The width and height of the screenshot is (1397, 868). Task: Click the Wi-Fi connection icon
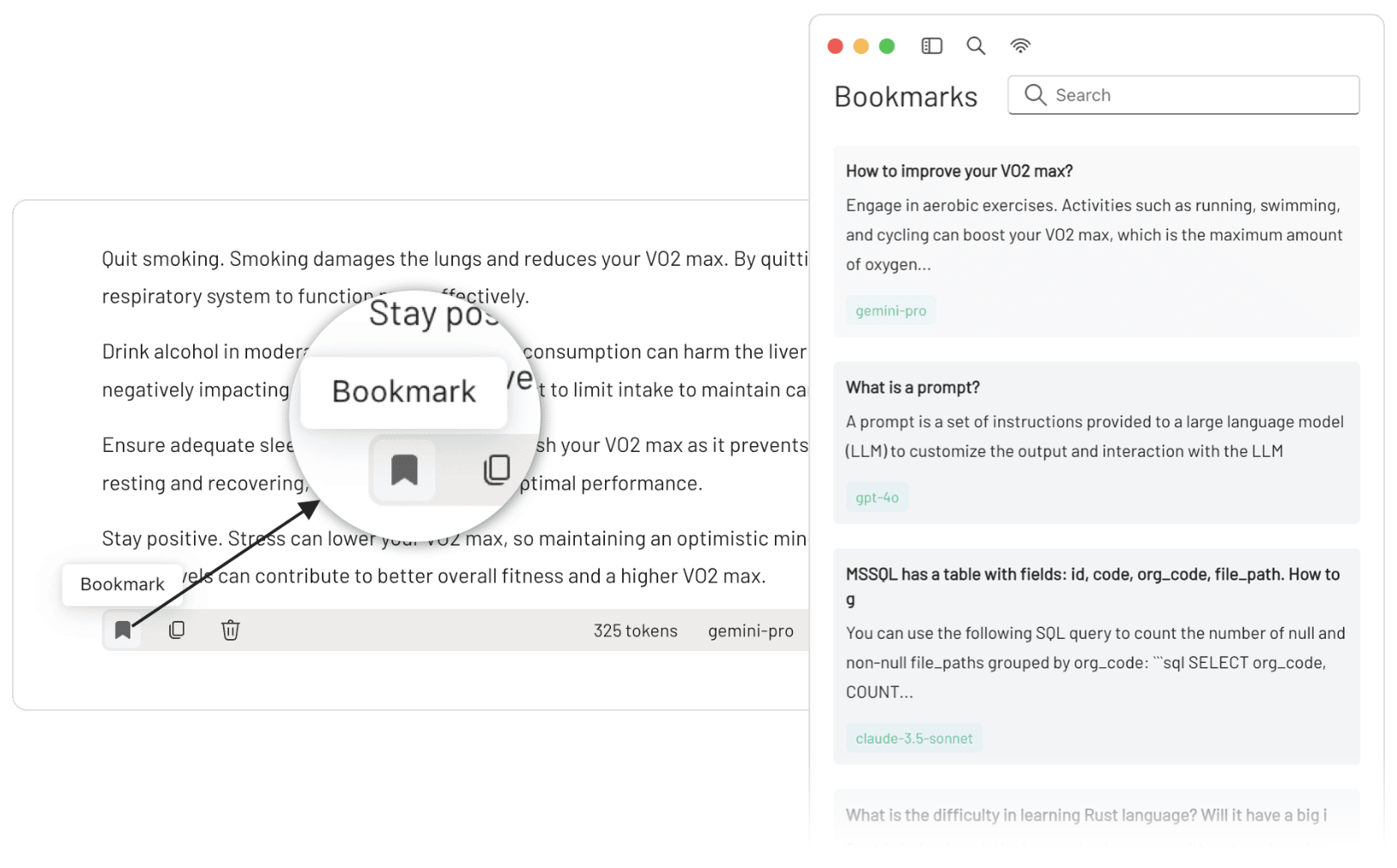tap(1020, 45)
